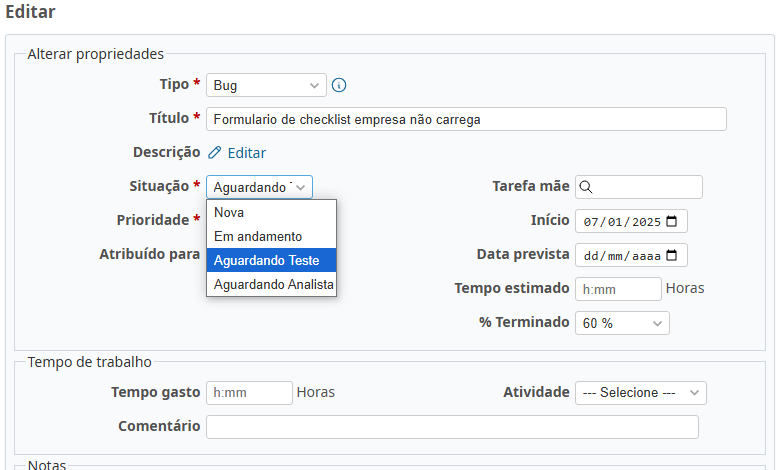Open the calendar picker for Data prevista

[x=671, y=255]
